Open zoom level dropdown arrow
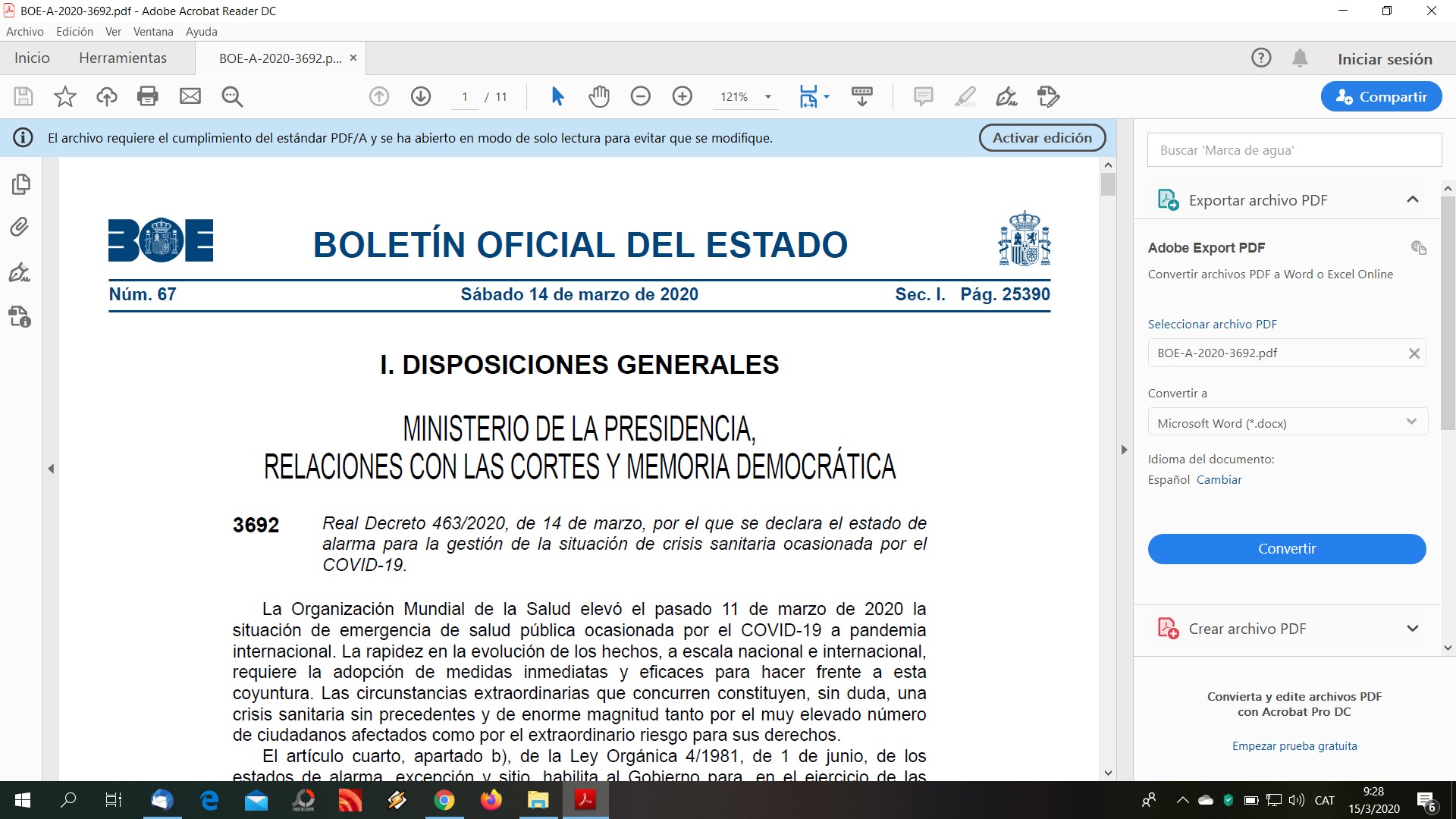Viewport: 1456px width, 819px height. [768, 96]
